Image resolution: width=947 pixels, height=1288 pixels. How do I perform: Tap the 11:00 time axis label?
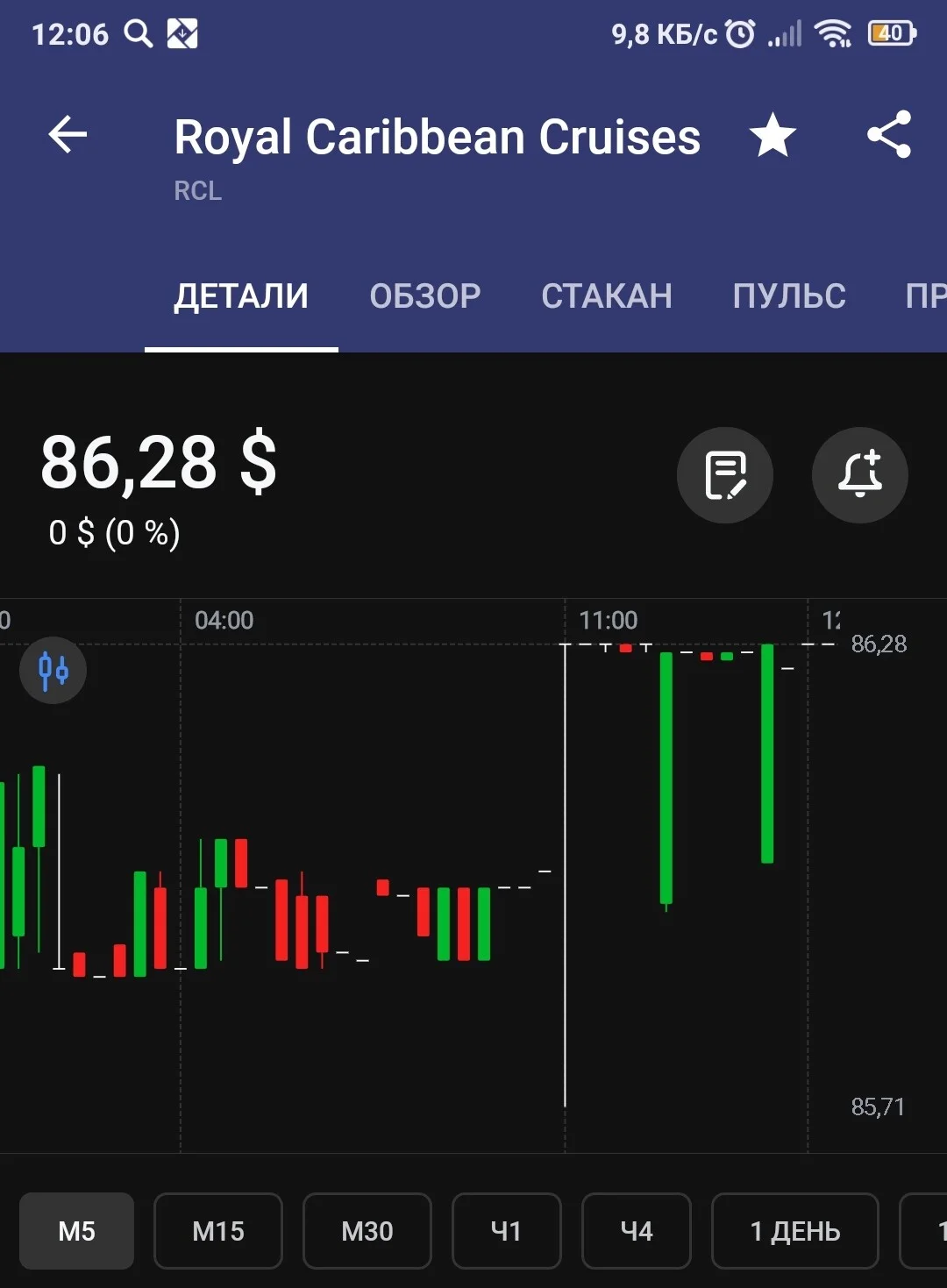tap(609, 620)
